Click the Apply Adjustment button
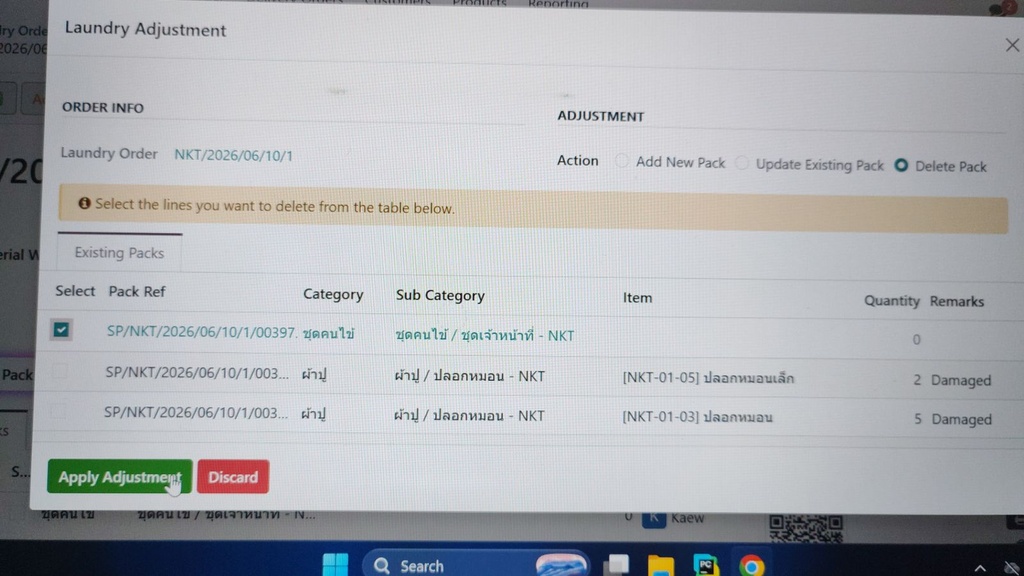 120,477
